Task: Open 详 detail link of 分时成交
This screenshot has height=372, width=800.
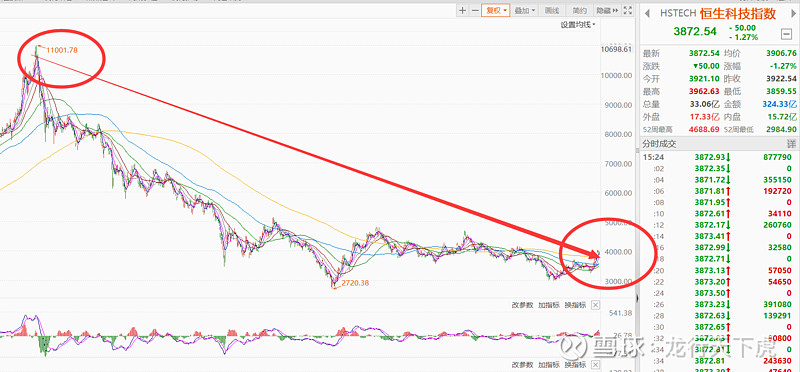Action: click(791, 144)
